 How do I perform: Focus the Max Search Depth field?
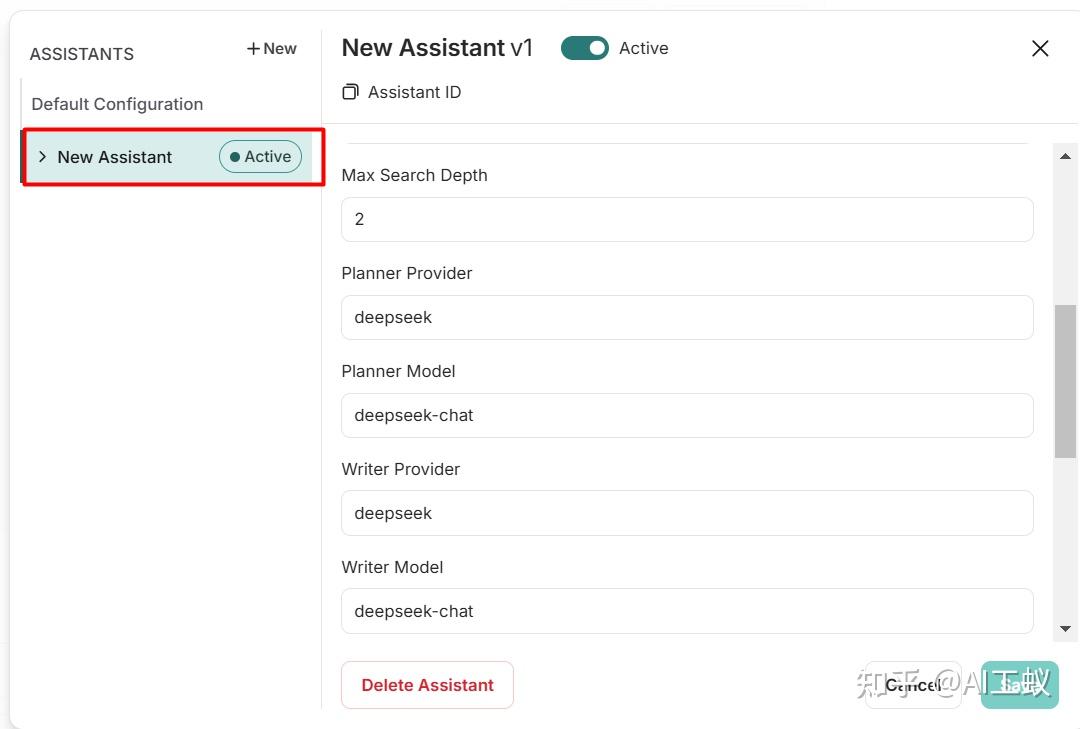click(687, 219)
